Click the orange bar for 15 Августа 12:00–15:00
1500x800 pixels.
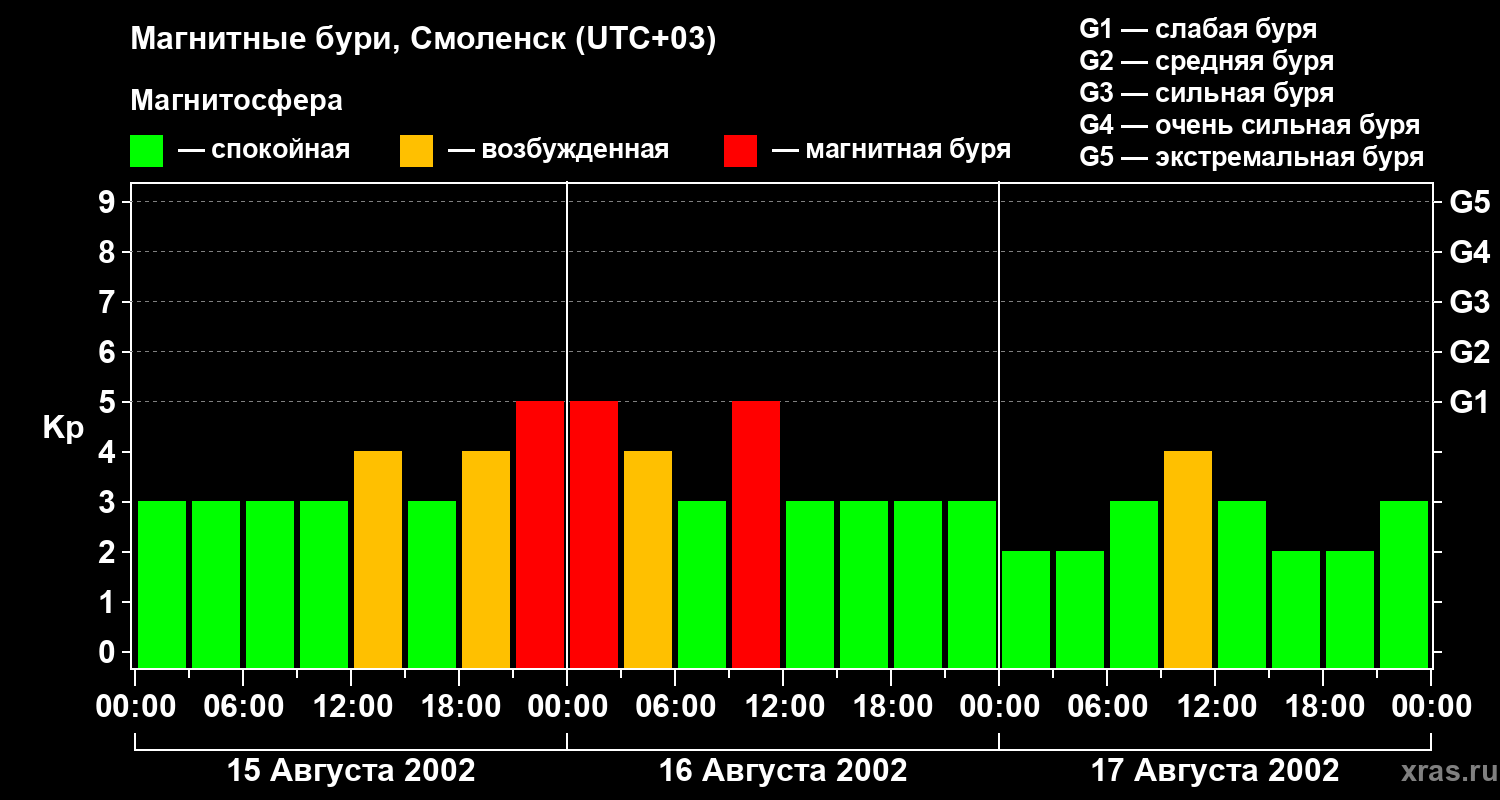click(378, 559)
